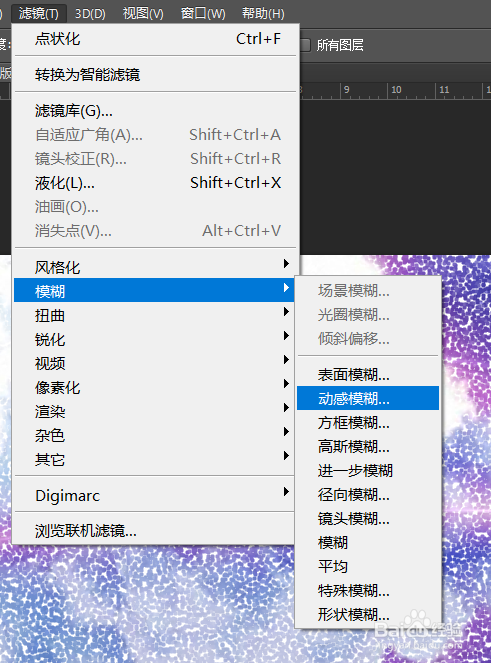Choose 浏览联机滤镜...

click(154, 531)
